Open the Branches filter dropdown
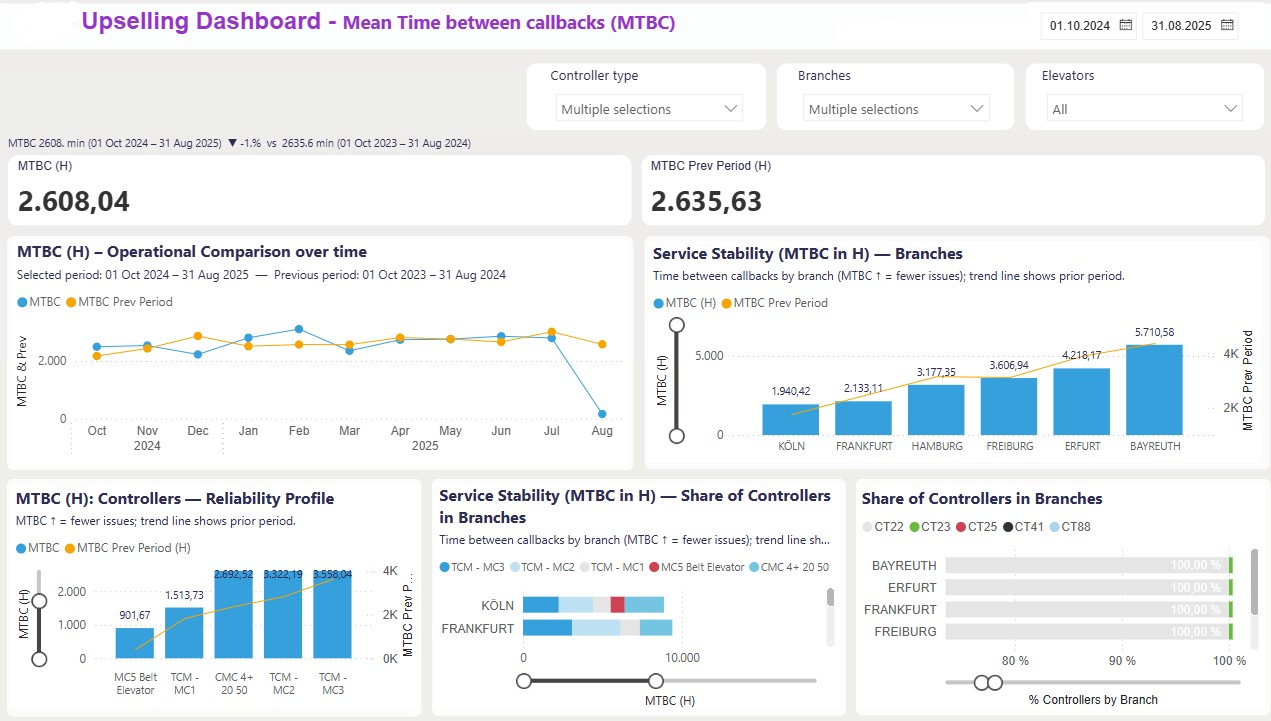The height and width of the screenshot is (721, 1271). (896, 109)
